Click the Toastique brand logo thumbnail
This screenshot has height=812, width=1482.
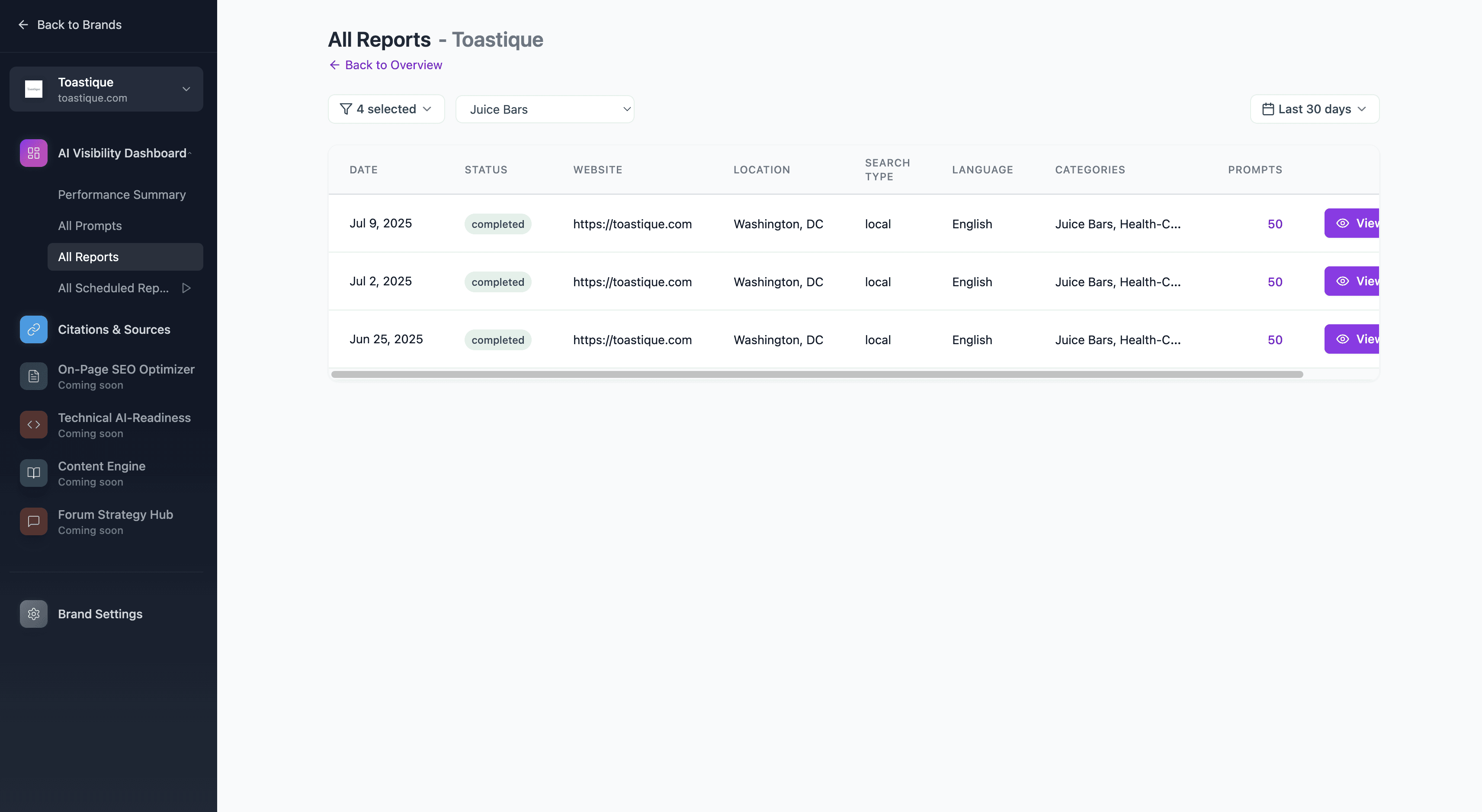33,89
